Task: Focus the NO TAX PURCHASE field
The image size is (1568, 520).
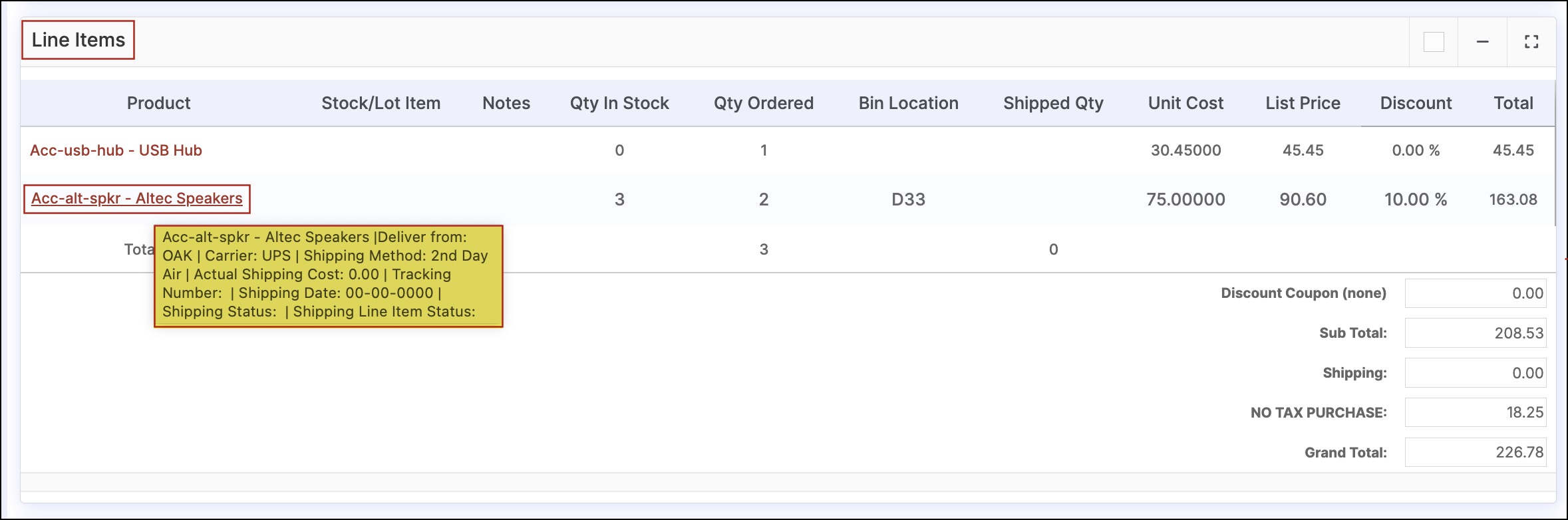Action: (x=1476, y=412)
